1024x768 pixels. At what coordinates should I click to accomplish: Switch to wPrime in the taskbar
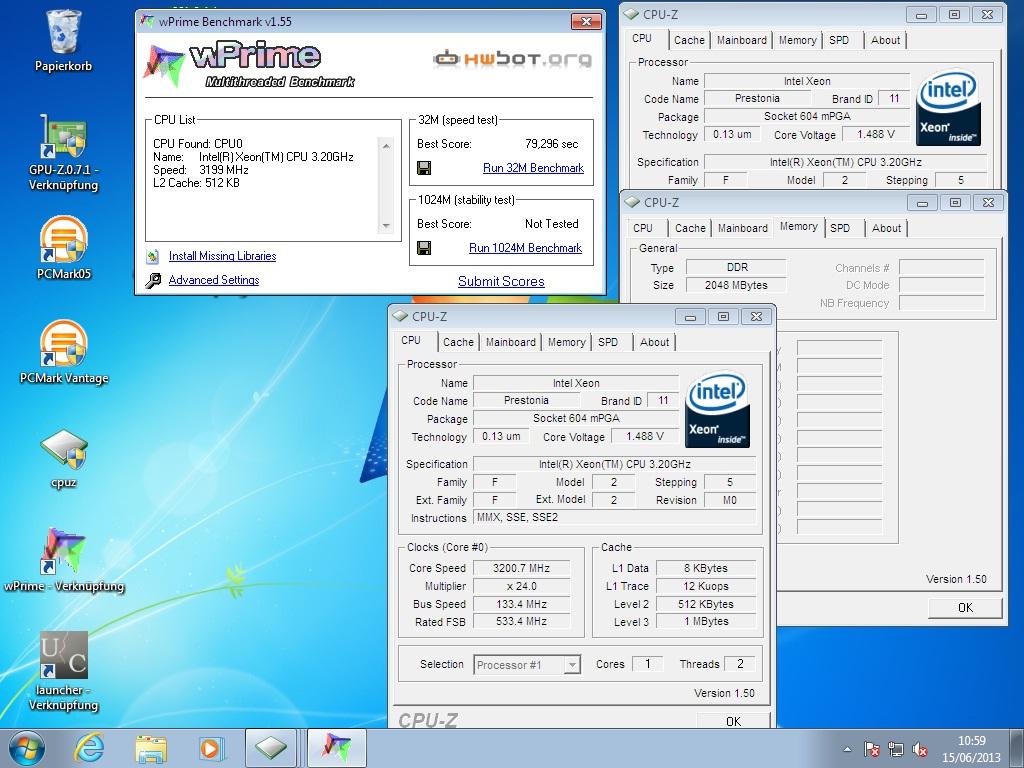pyautogui.click(x=336, y=748)
